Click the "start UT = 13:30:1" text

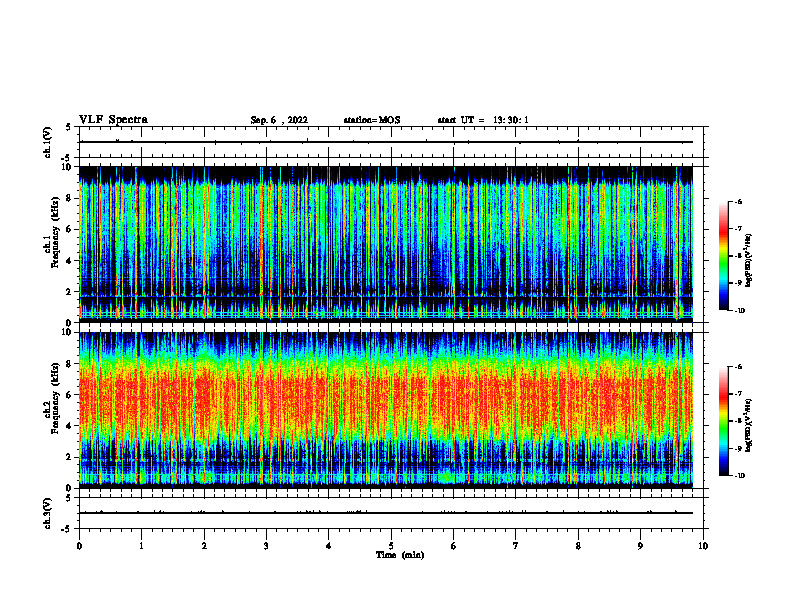(x=483, y=120)
